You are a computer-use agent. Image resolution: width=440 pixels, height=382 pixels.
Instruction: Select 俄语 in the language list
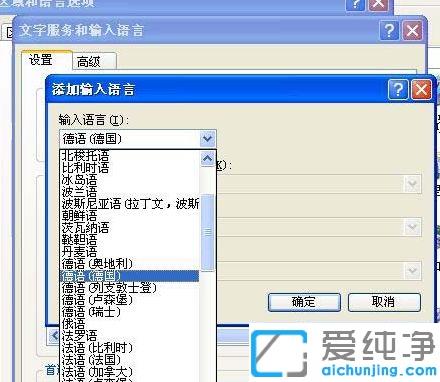click(130, 324)
